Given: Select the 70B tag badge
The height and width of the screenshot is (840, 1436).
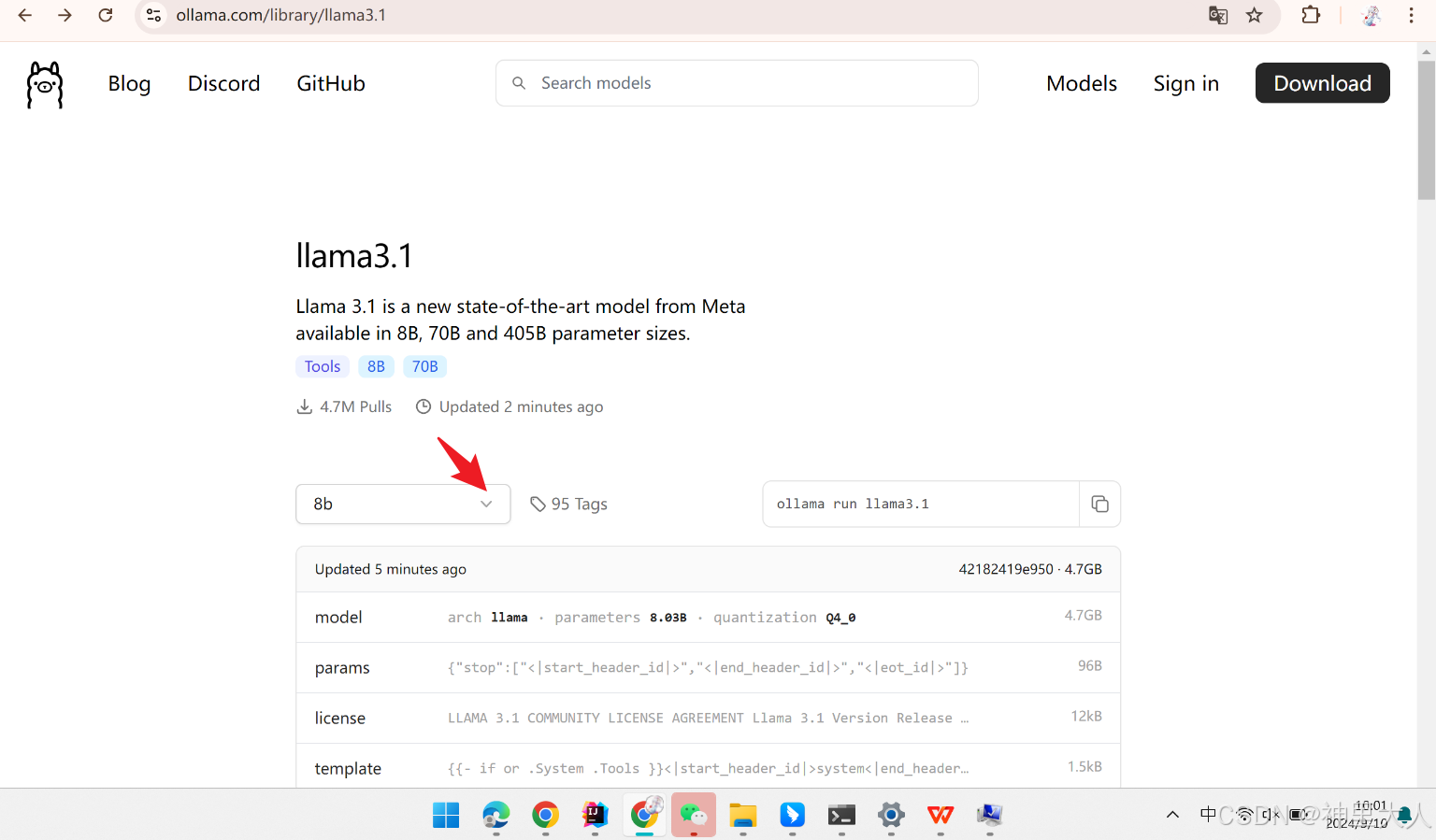Looking at the screenshot, I should pos(425,366).
